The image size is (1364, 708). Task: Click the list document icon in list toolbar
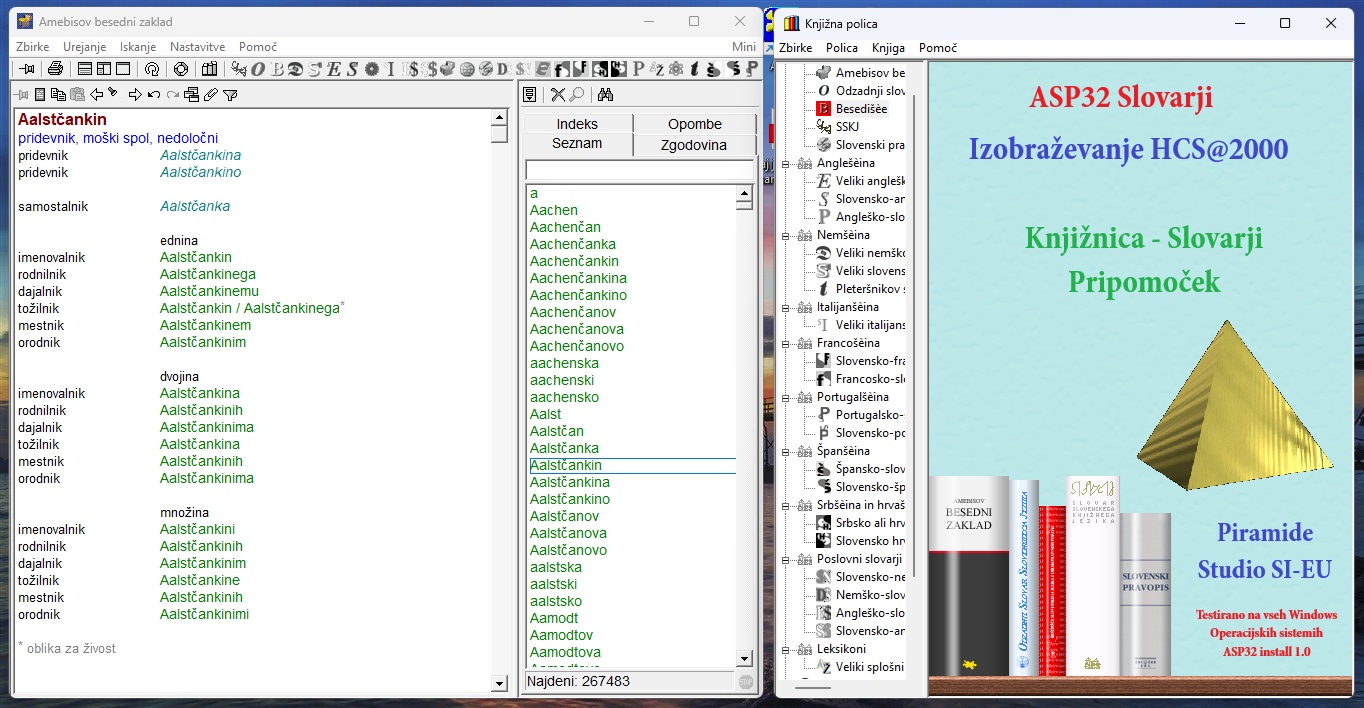tap(530, 94)
